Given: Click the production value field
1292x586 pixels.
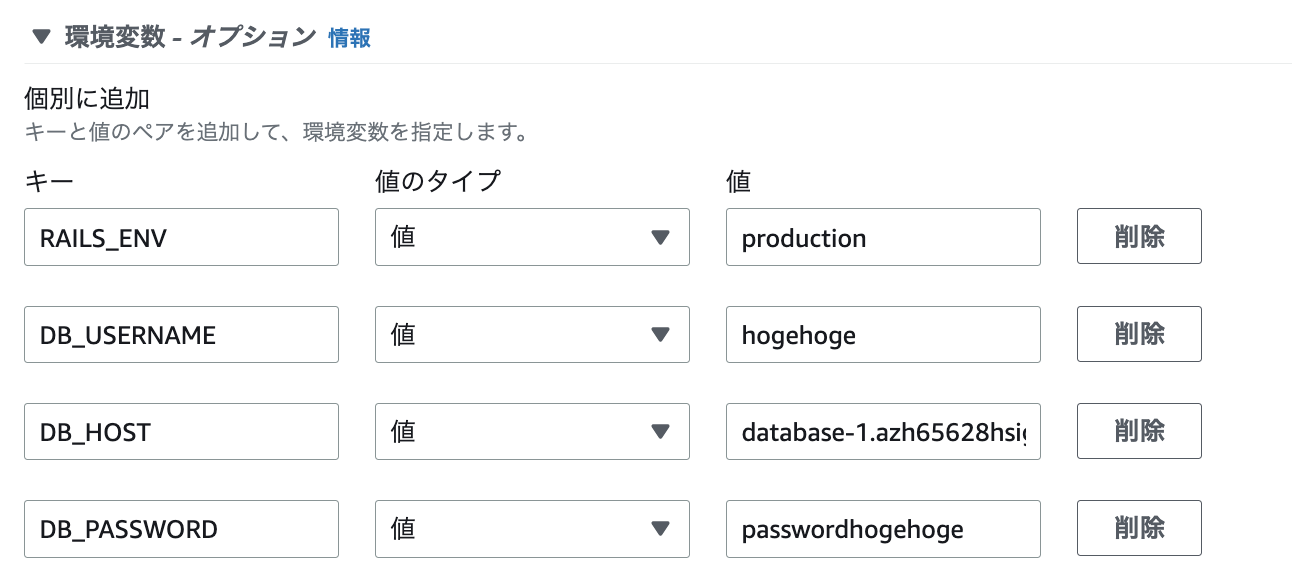Looking at the screenshot, I should [x=883, y=237].
